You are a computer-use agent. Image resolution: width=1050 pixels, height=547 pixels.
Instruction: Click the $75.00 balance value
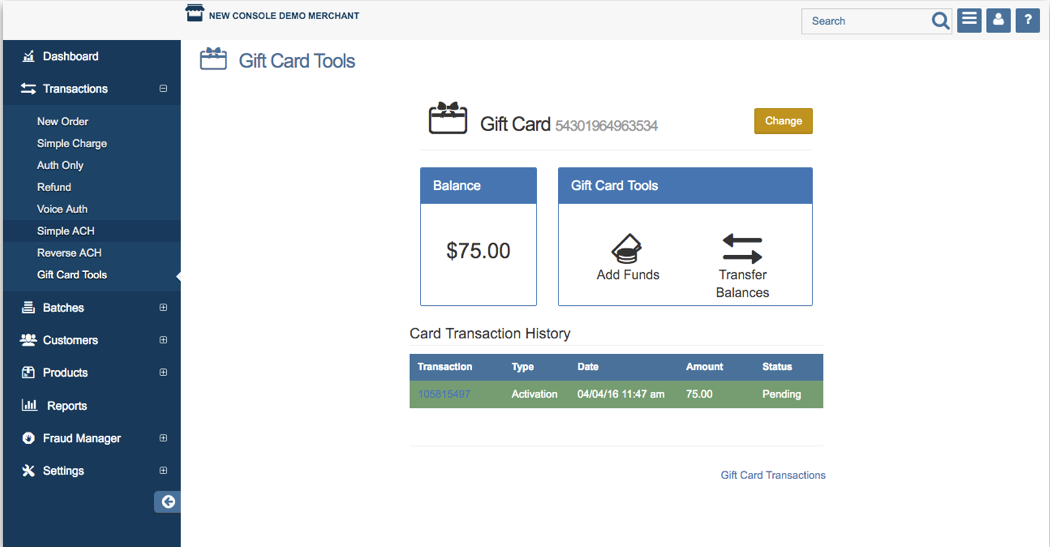(478, 251)
